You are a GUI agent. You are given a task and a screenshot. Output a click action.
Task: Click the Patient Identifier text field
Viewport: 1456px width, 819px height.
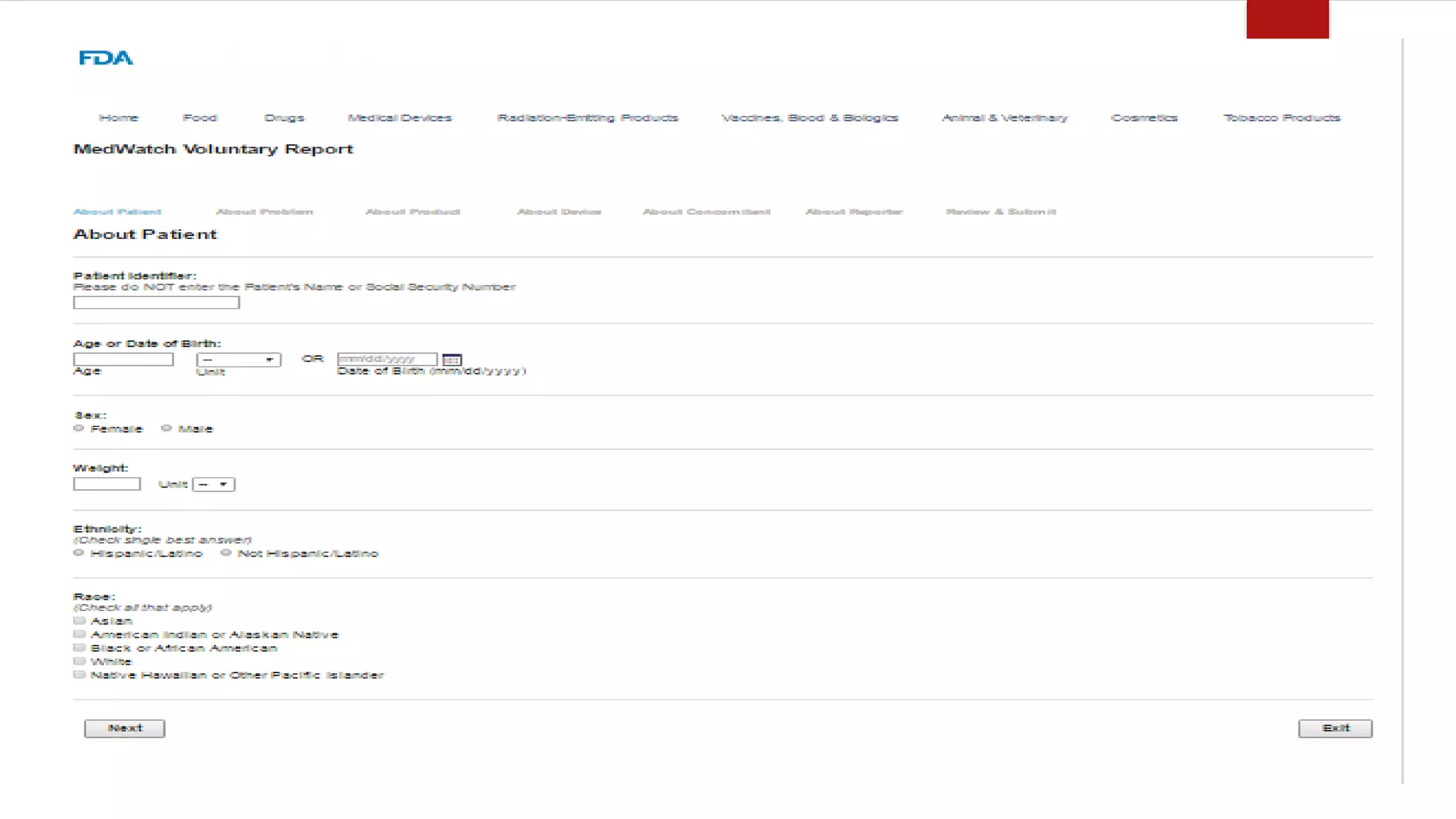(x=156, y=302)
